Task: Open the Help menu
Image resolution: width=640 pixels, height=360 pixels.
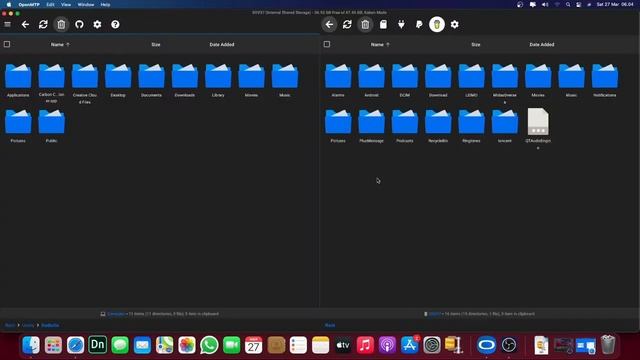Action: point(105,4)
